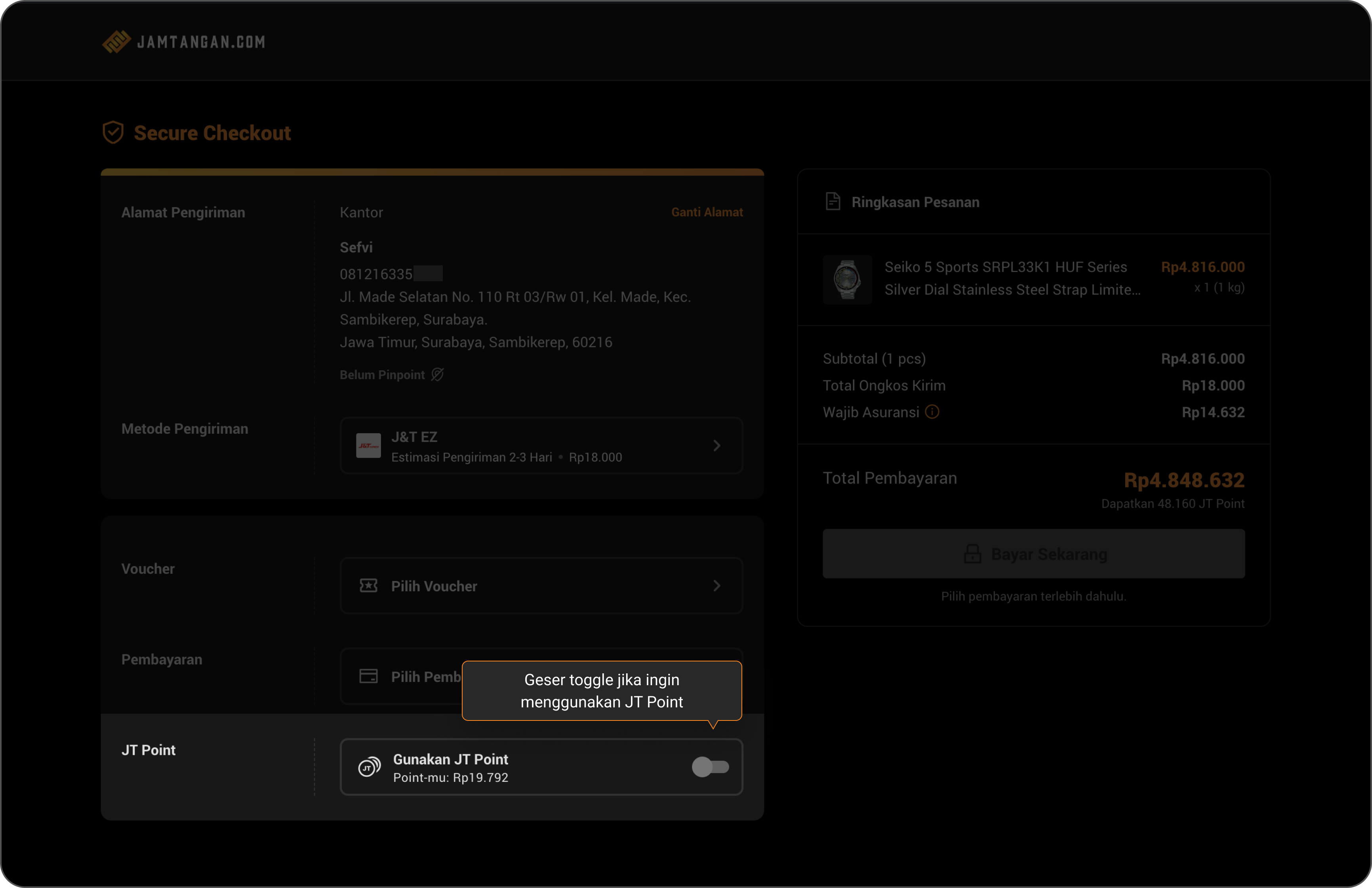This screenshot has height=888, width=1372.
Task: Click the Secure Checkout shield icon
Action: click(113, 133)
